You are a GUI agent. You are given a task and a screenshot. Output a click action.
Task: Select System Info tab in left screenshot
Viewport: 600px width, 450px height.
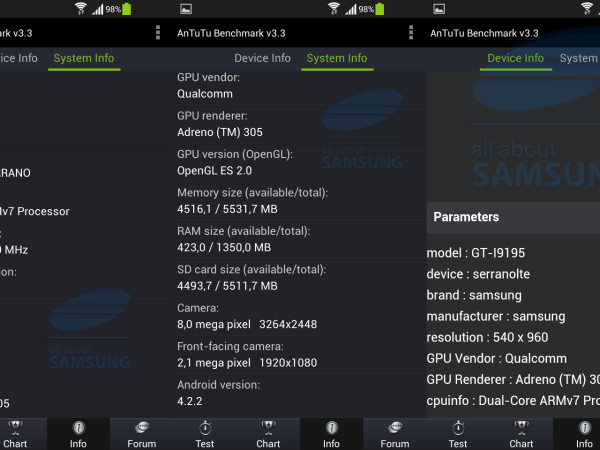(x=84, y=58)
